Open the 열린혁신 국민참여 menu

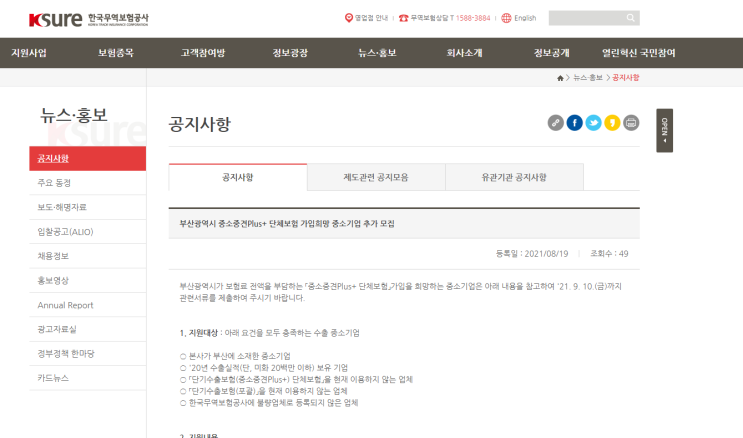tap(639, 53)
